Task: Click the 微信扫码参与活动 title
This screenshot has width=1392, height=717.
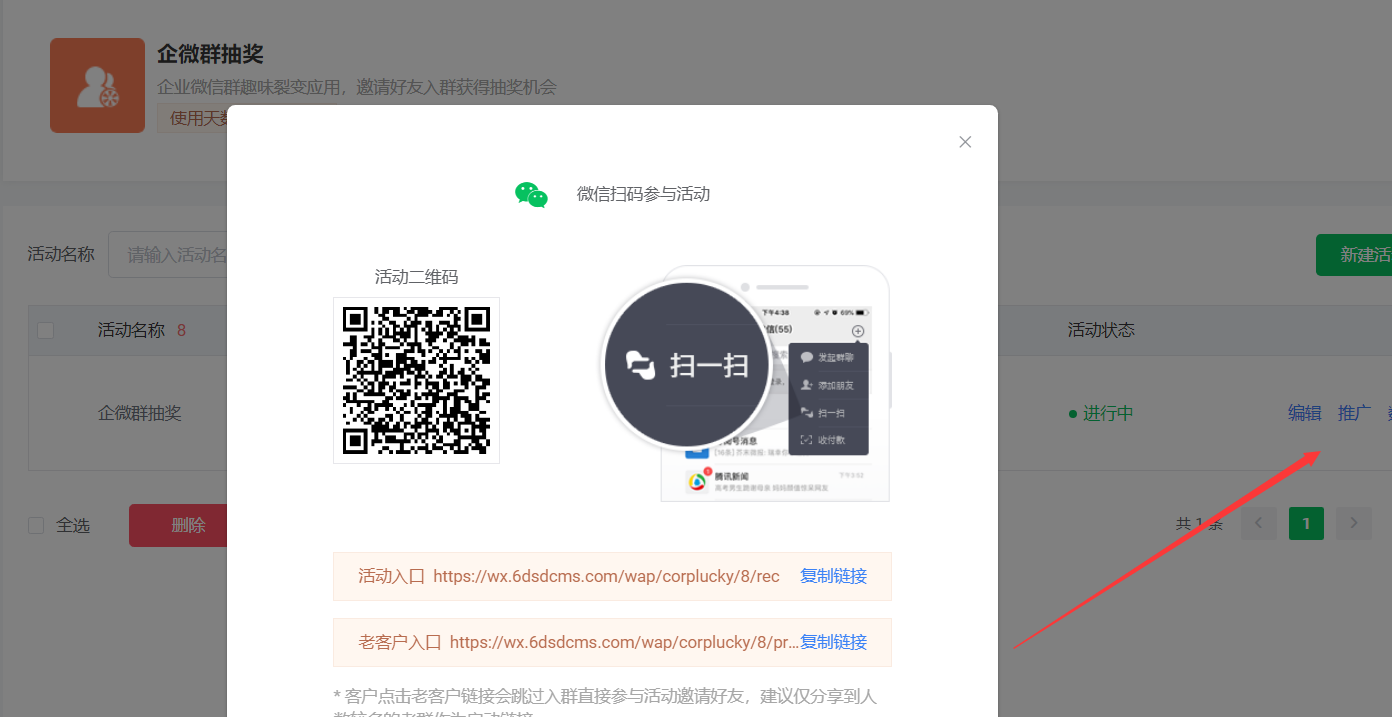Action: 643,194
